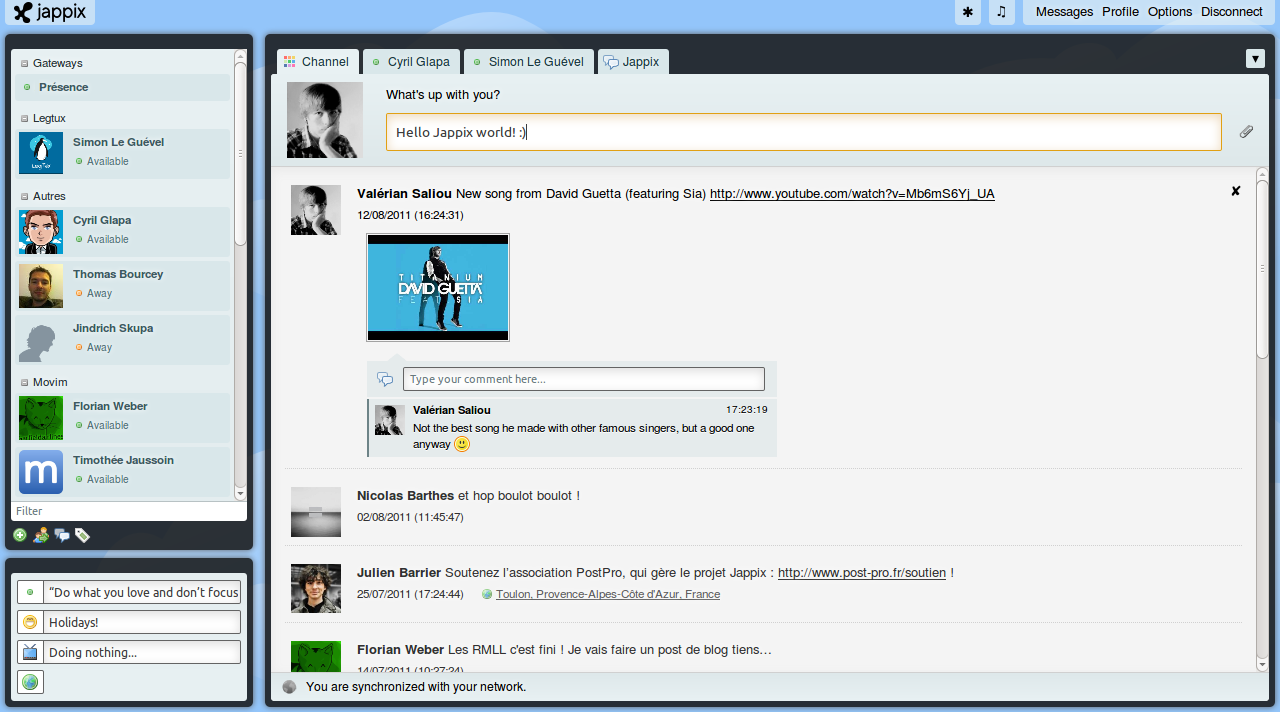
Task: Click the add contact green plus icon
Action: [20, 535]
